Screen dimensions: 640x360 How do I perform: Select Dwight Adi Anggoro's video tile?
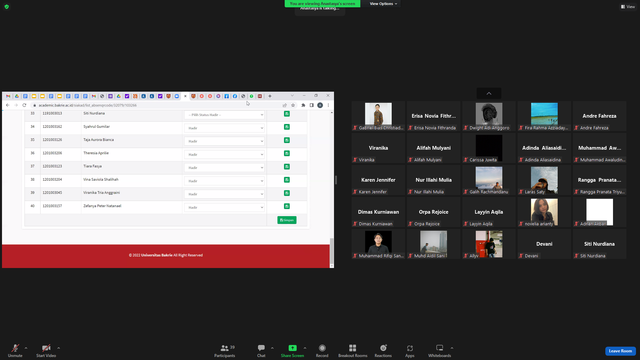[489, 116]
